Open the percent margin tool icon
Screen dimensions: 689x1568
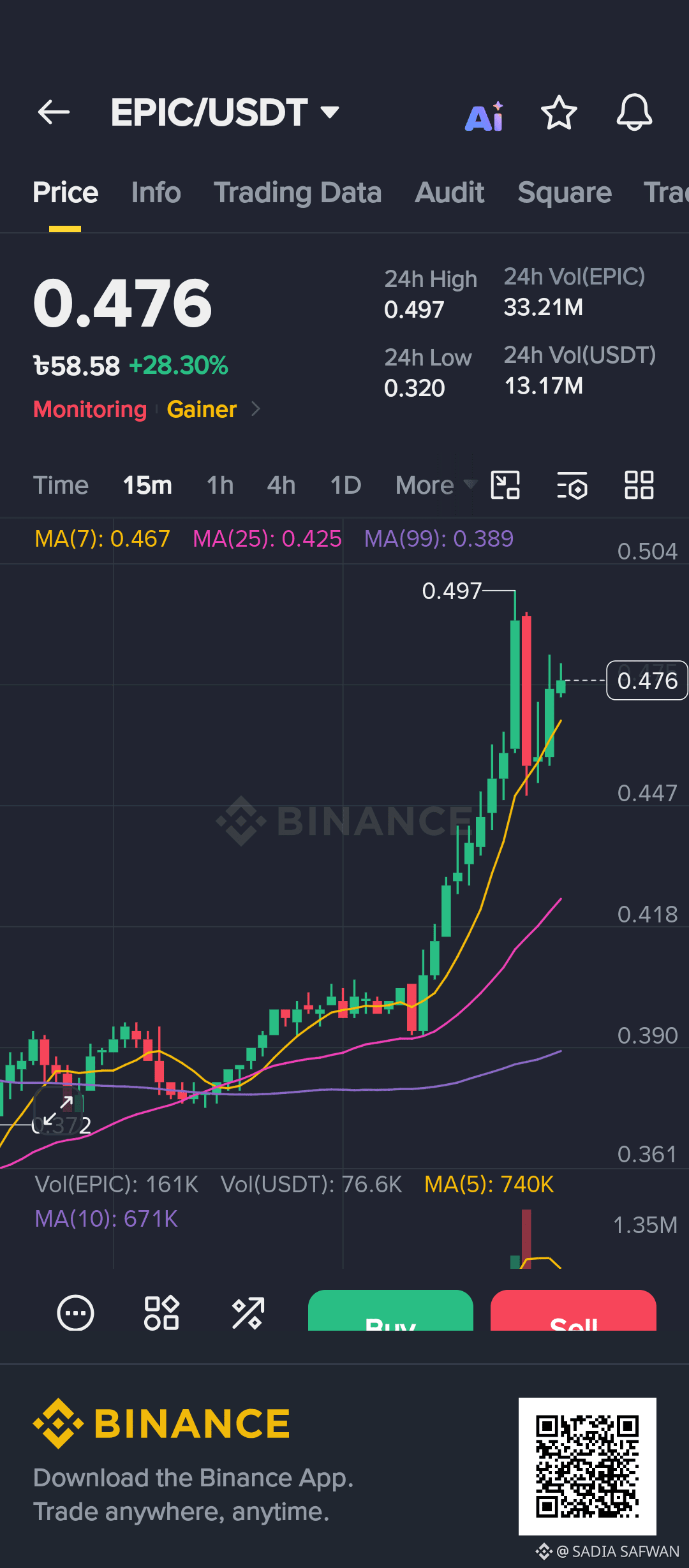[248, 1313]
